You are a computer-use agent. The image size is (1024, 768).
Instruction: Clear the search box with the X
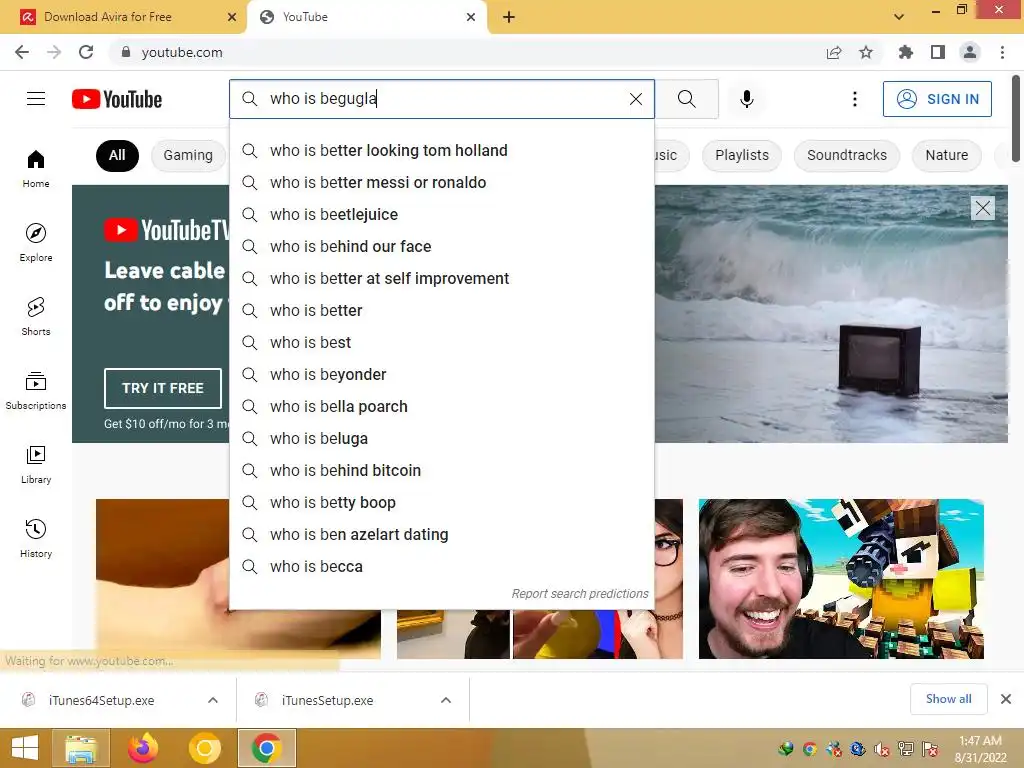[x=635, y=99]
